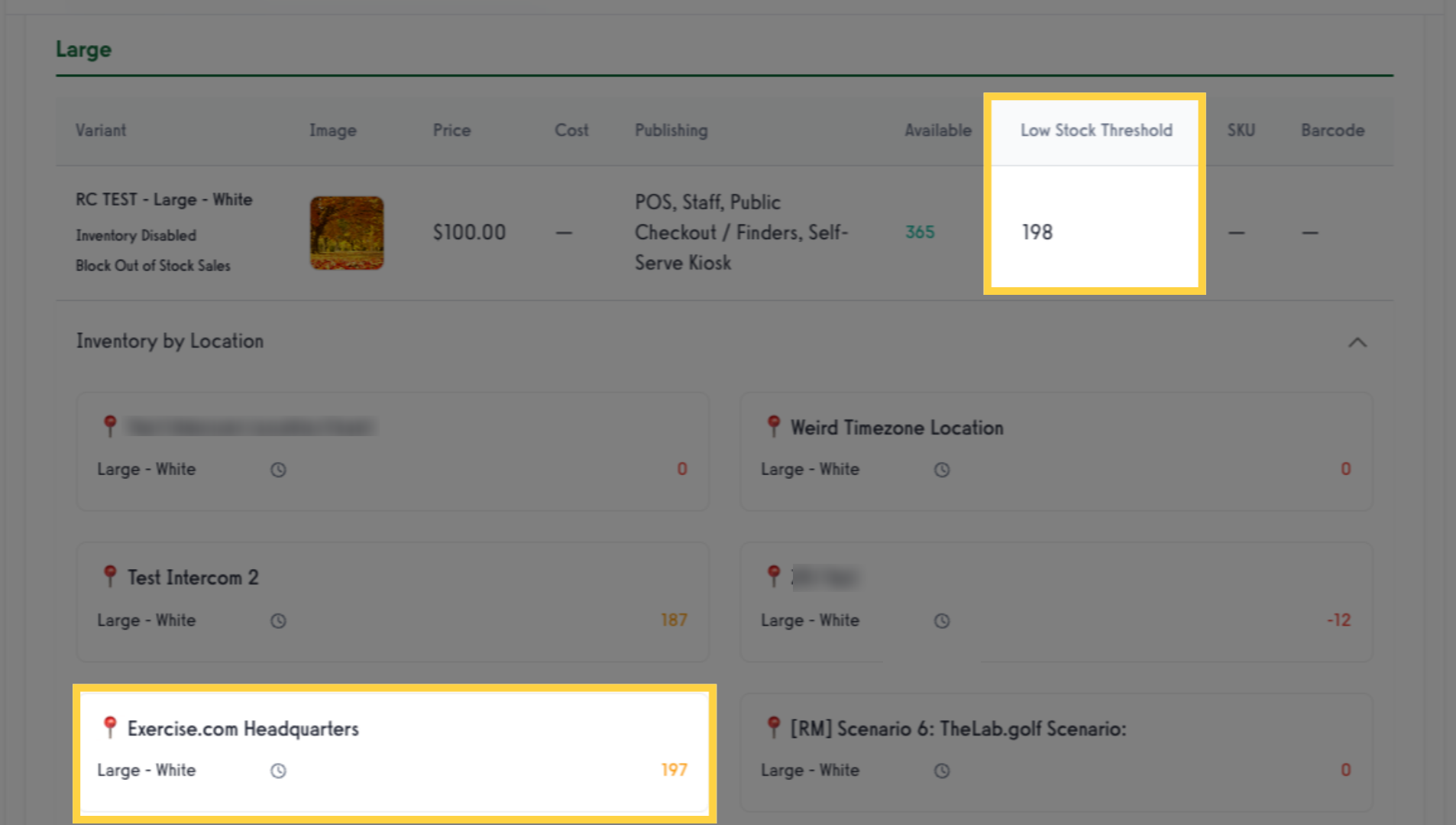
Task: Click the SKU column header
Action: pos(1241,131)
